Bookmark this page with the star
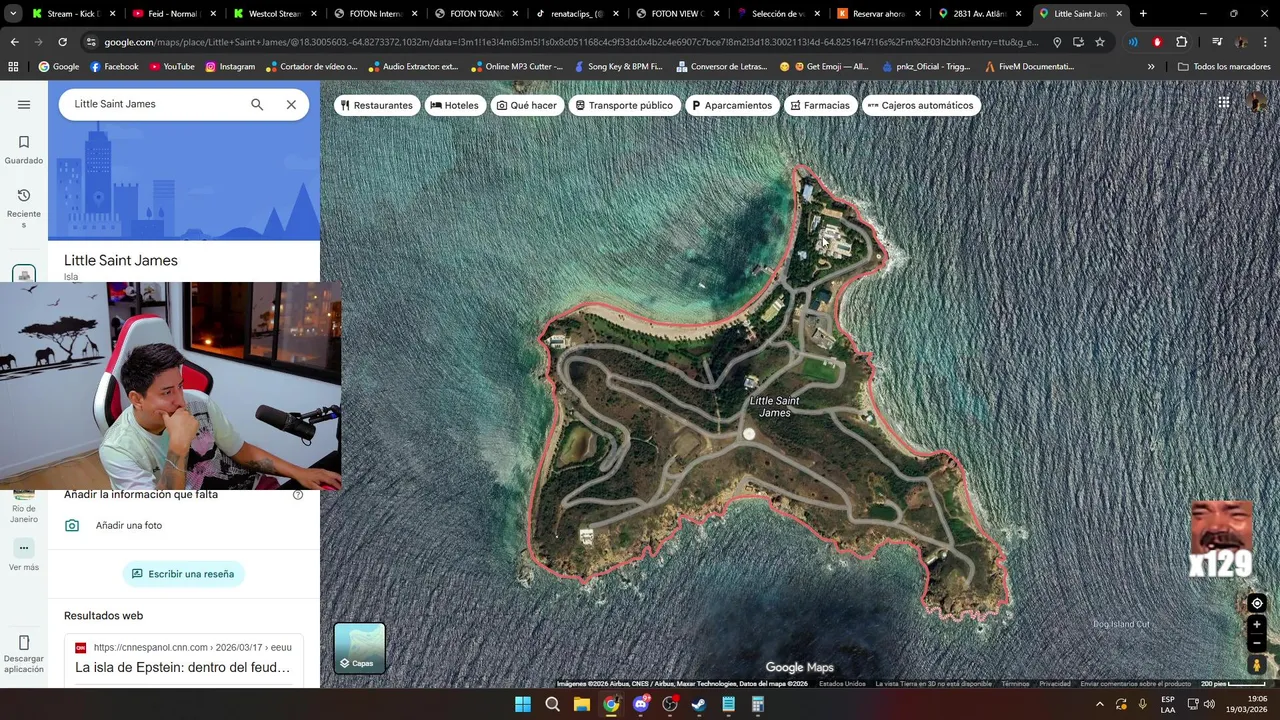The height and width of the screenshot is (720, 1280). (1100, 42)
